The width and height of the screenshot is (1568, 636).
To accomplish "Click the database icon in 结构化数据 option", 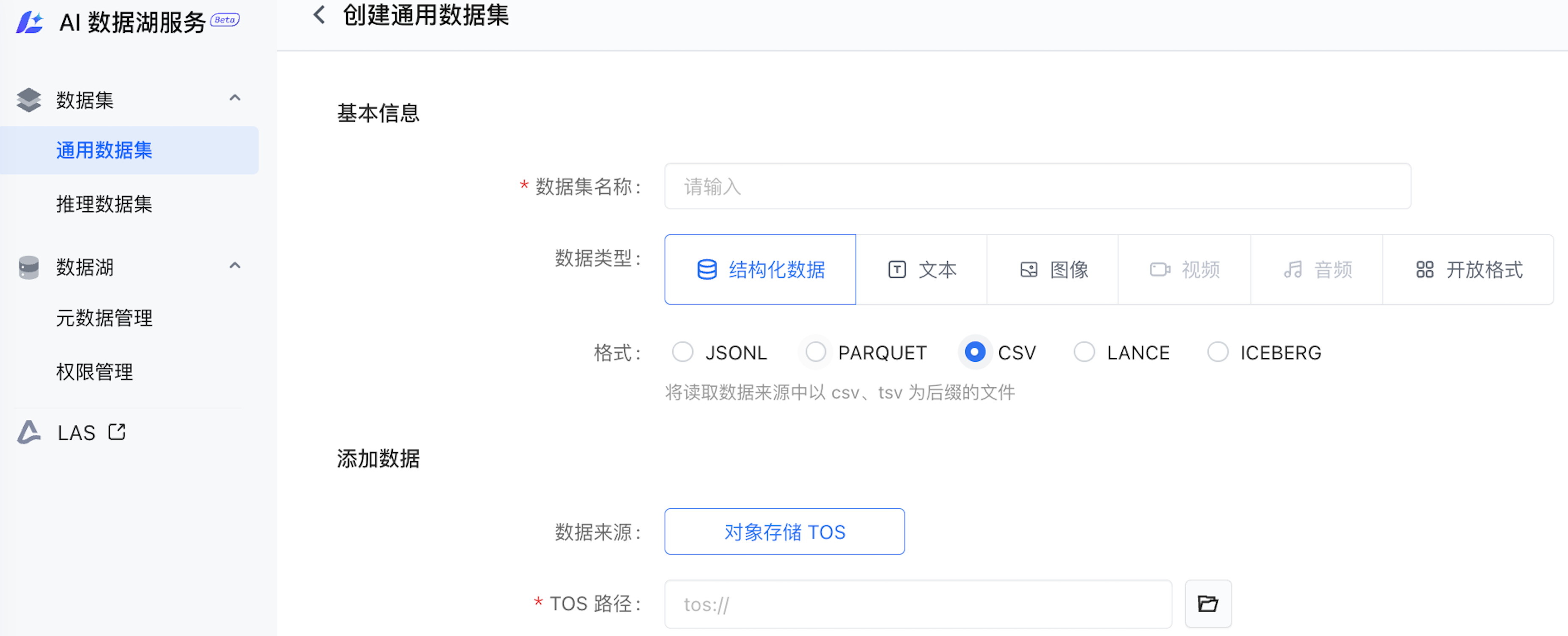I will (x=706, y=269).
